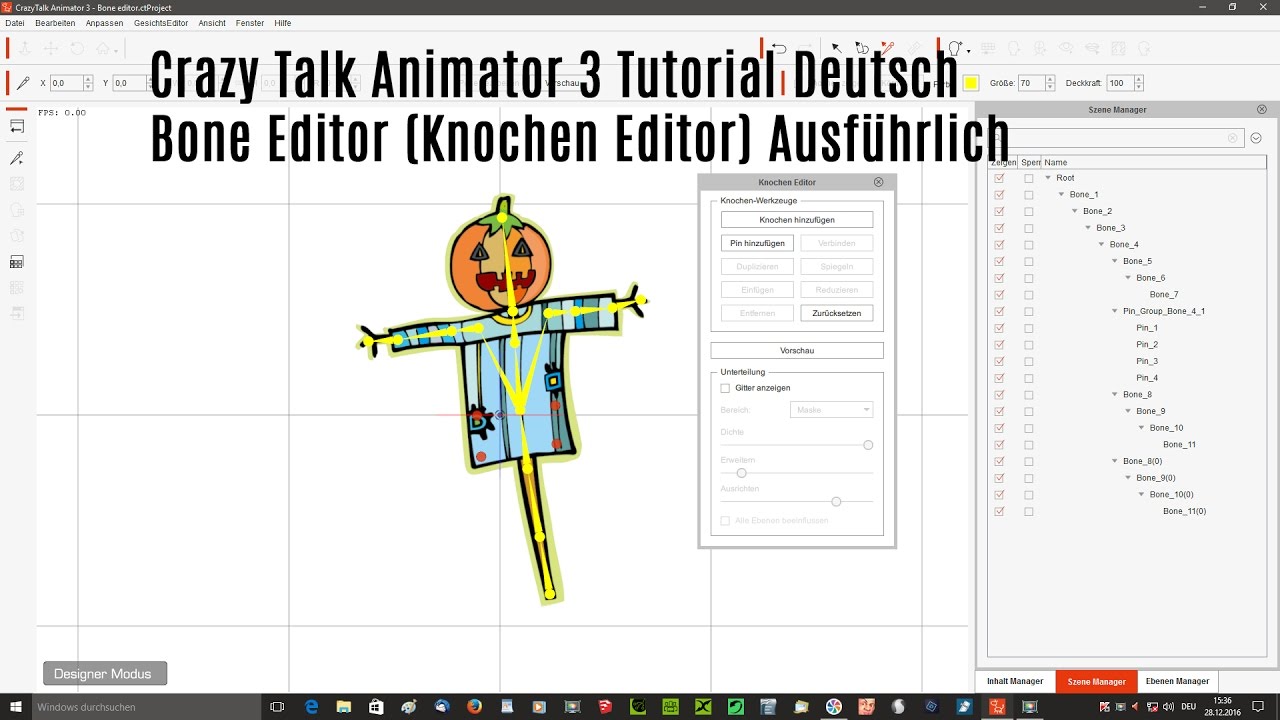The height and width of the screenshot is (720, 1280).
Task: Open Task View on the taskbar
Action: (x=277, y=707)
